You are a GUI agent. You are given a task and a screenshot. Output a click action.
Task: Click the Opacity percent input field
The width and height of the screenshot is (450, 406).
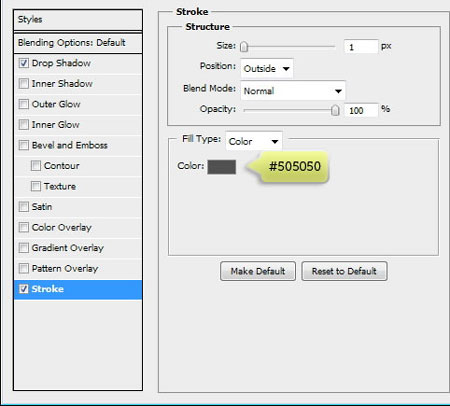click(361, 110)
